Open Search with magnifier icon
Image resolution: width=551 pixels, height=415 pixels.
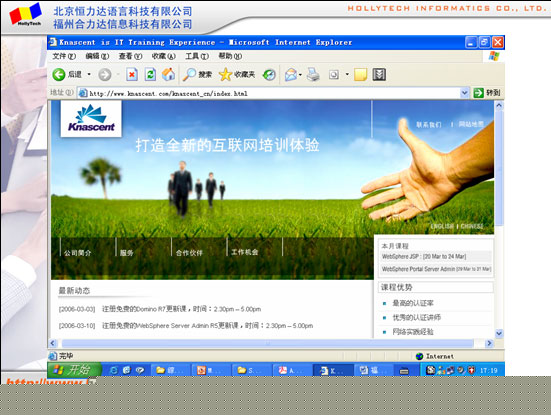[x=197, y=74]
